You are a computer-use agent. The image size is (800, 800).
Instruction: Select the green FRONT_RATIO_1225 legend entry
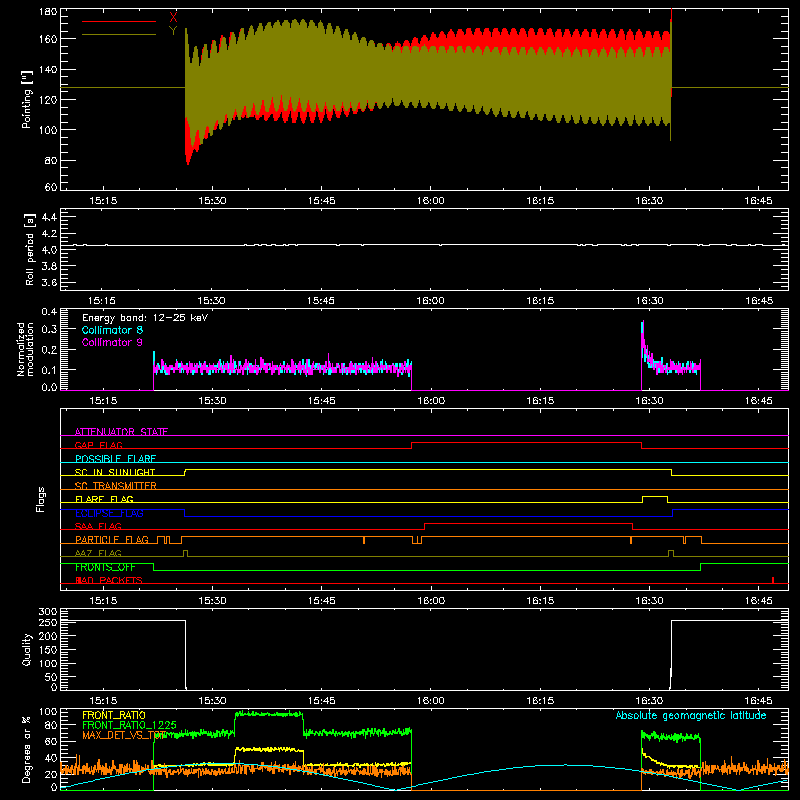tap(130, 725)
